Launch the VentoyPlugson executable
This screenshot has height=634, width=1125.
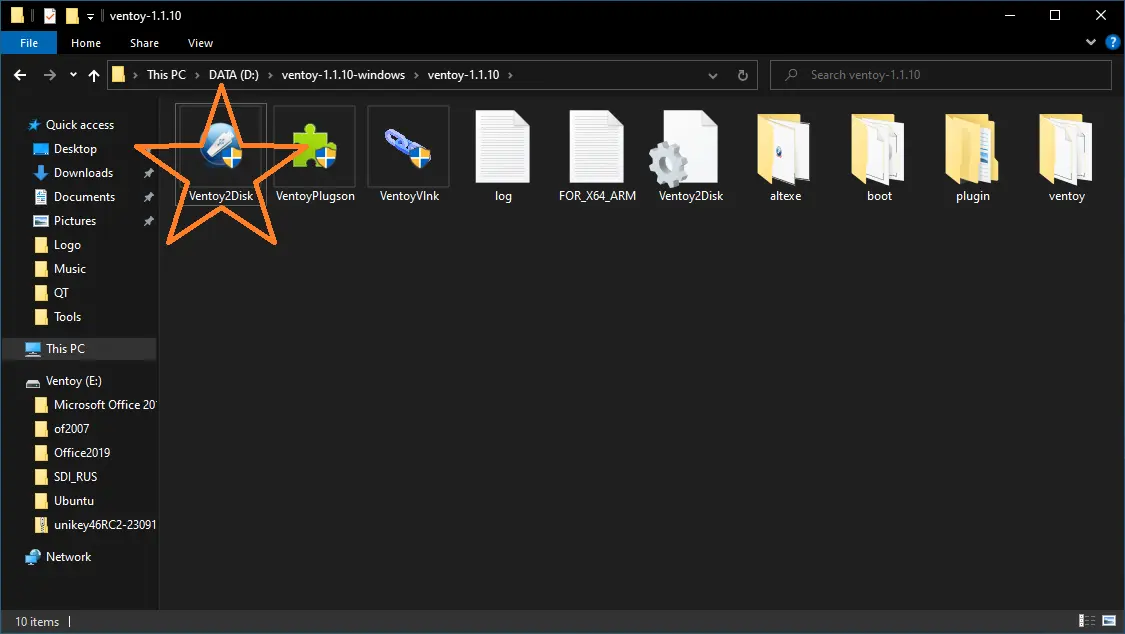point(315,151)
